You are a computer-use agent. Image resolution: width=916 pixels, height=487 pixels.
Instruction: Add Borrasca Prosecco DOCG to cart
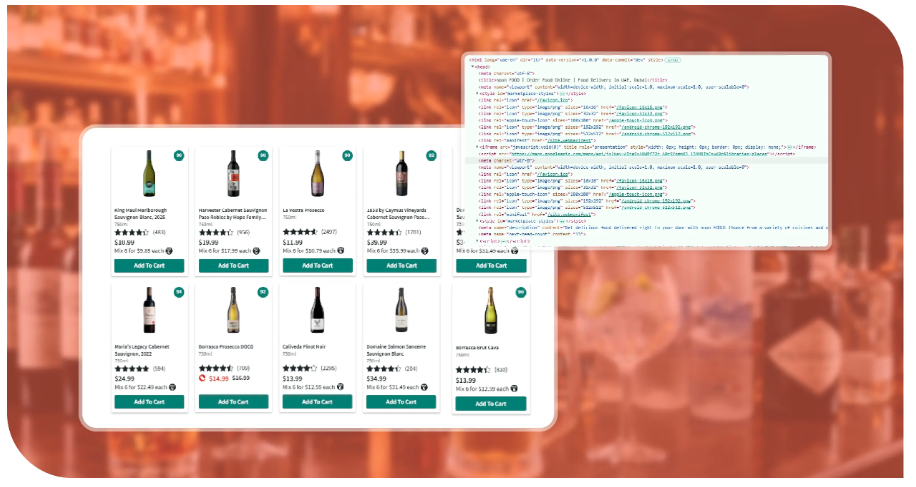click(234, 402)
